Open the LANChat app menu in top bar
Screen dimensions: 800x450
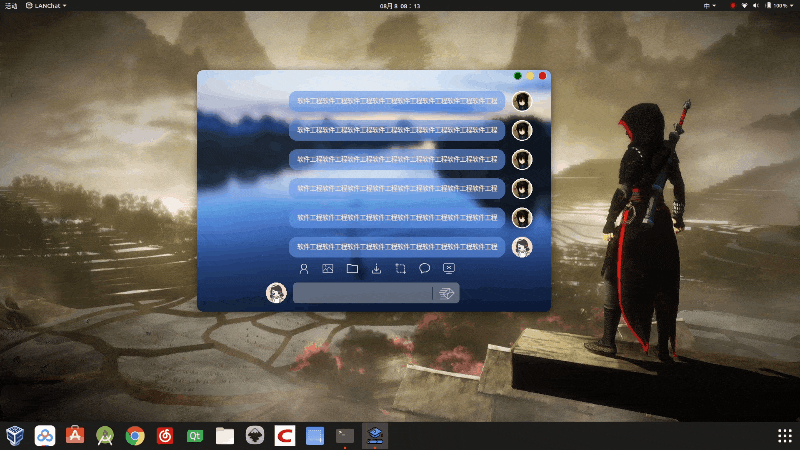[46, 6]
